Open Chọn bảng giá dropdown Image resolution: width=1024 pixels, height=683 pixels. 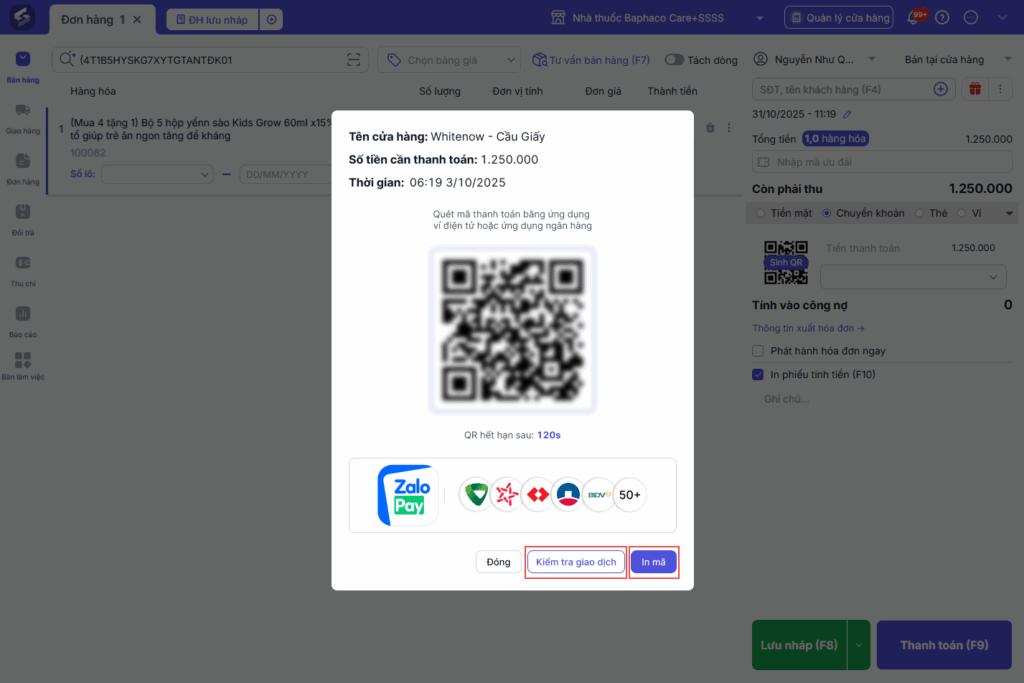coord(449,59)
